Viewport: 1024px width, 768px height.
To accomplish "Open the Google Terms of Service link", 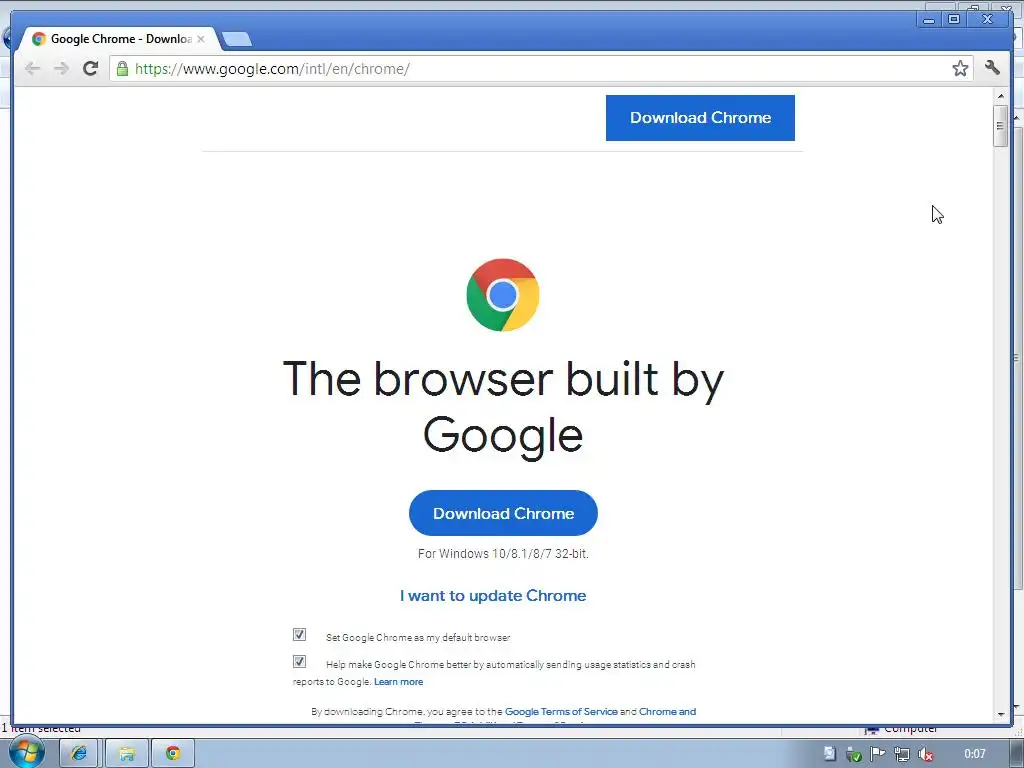I will [x=561, y=712].
